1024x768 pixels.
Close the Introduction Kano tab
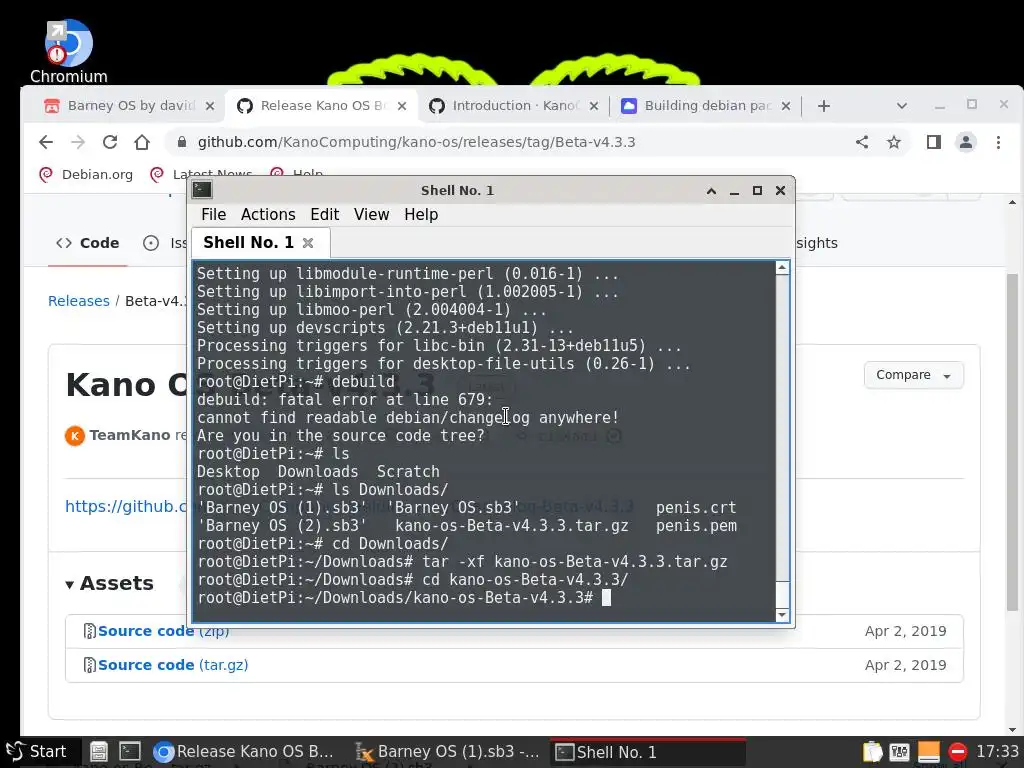coord(594,106)
